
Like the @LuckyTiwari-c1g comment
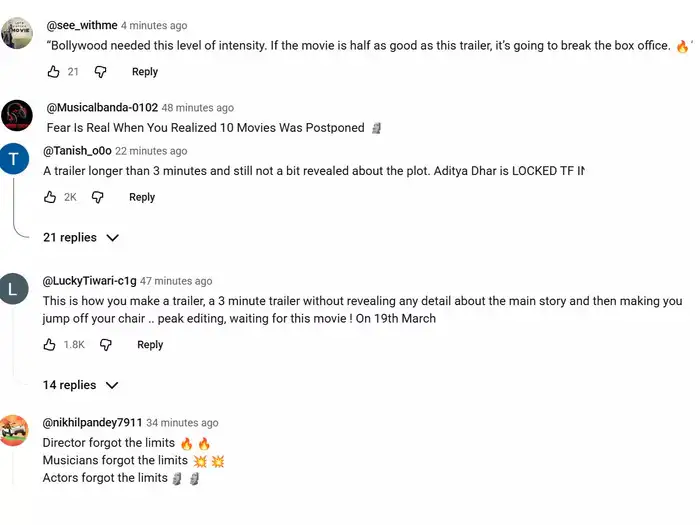click(x=50, y=345)
